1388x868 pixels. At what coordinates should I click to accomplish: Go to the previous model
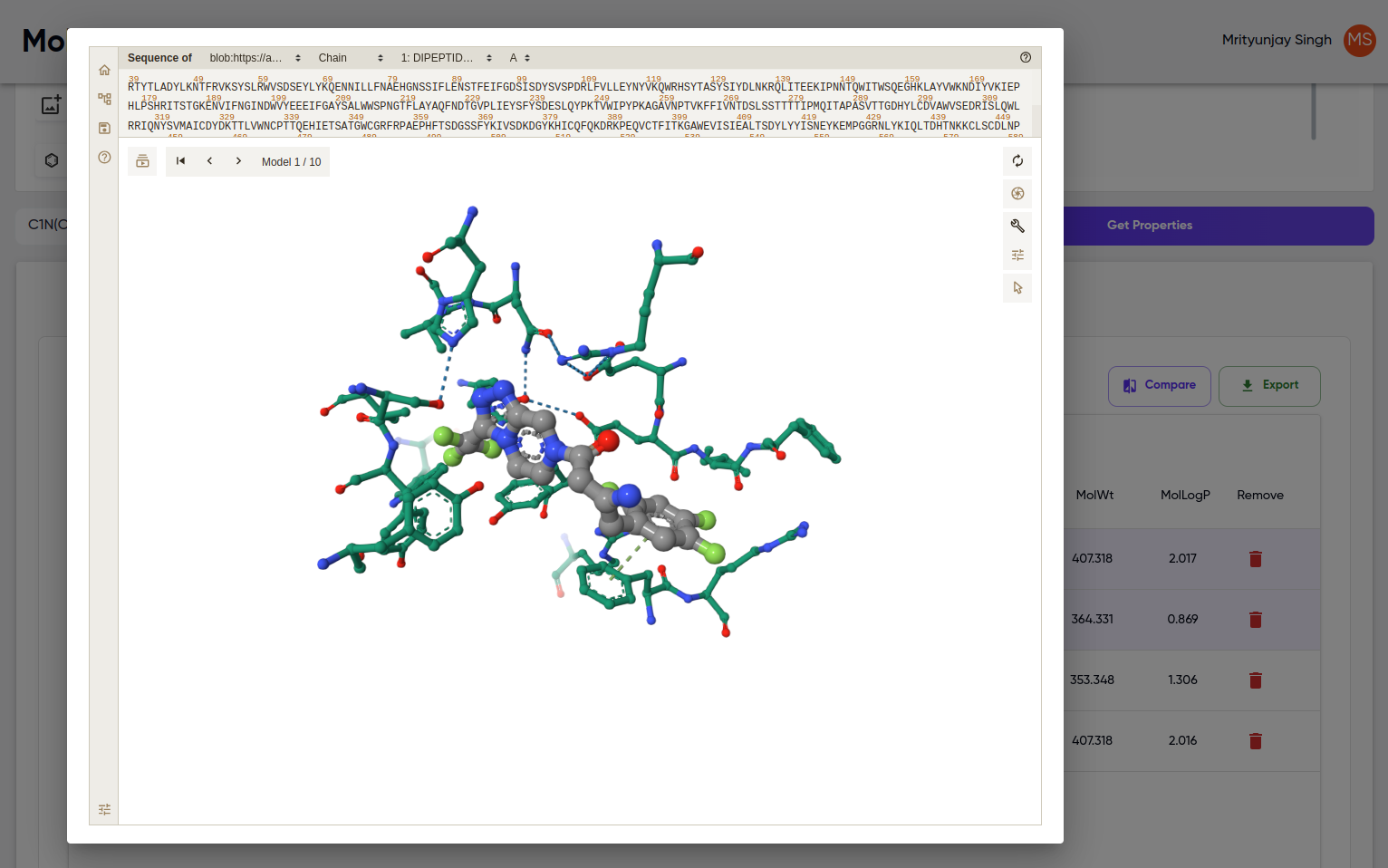(209, 161)
